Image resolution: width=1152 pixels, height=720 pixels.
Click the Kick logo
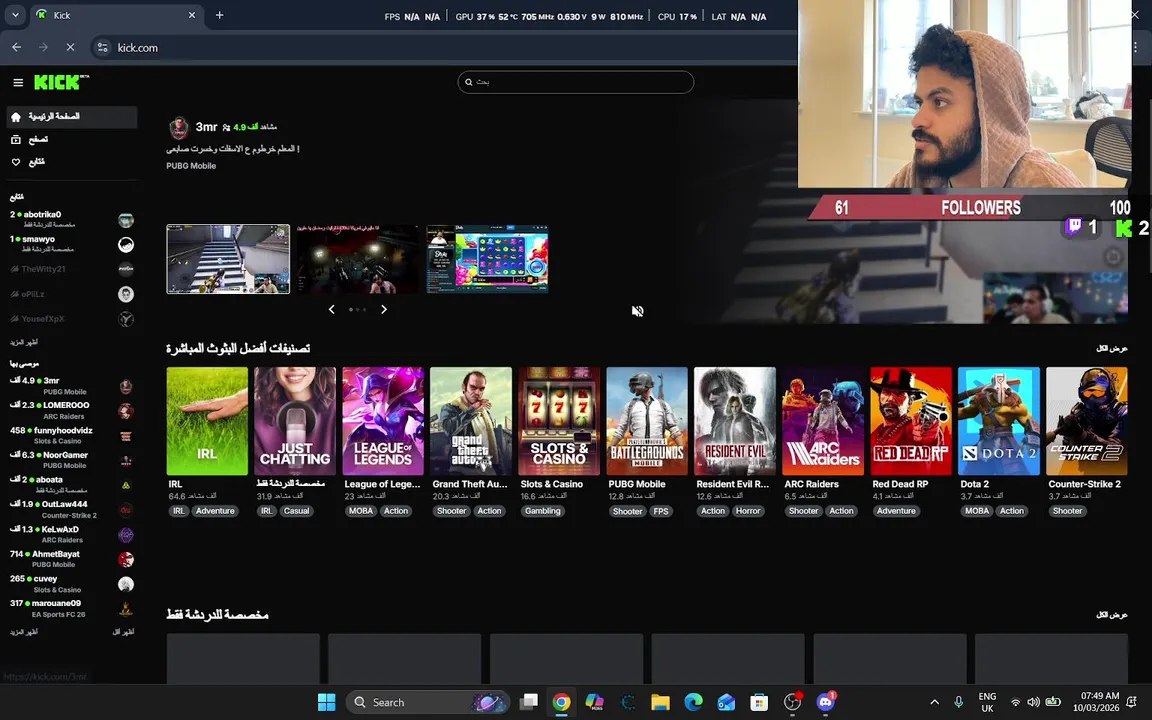[x=60, y=82]
